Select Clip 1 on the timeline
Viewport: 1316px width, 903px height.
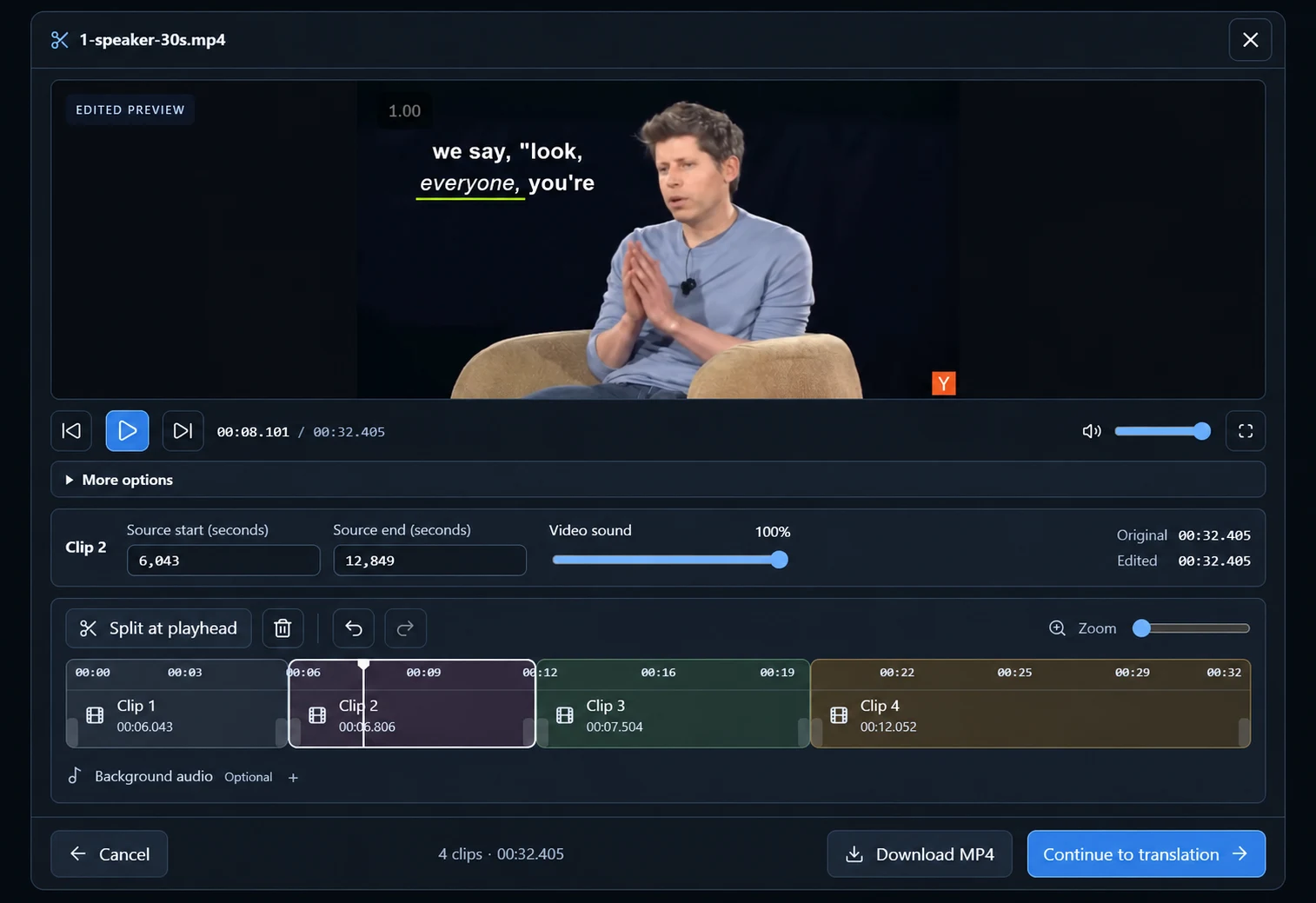click(x=177, y=704)
